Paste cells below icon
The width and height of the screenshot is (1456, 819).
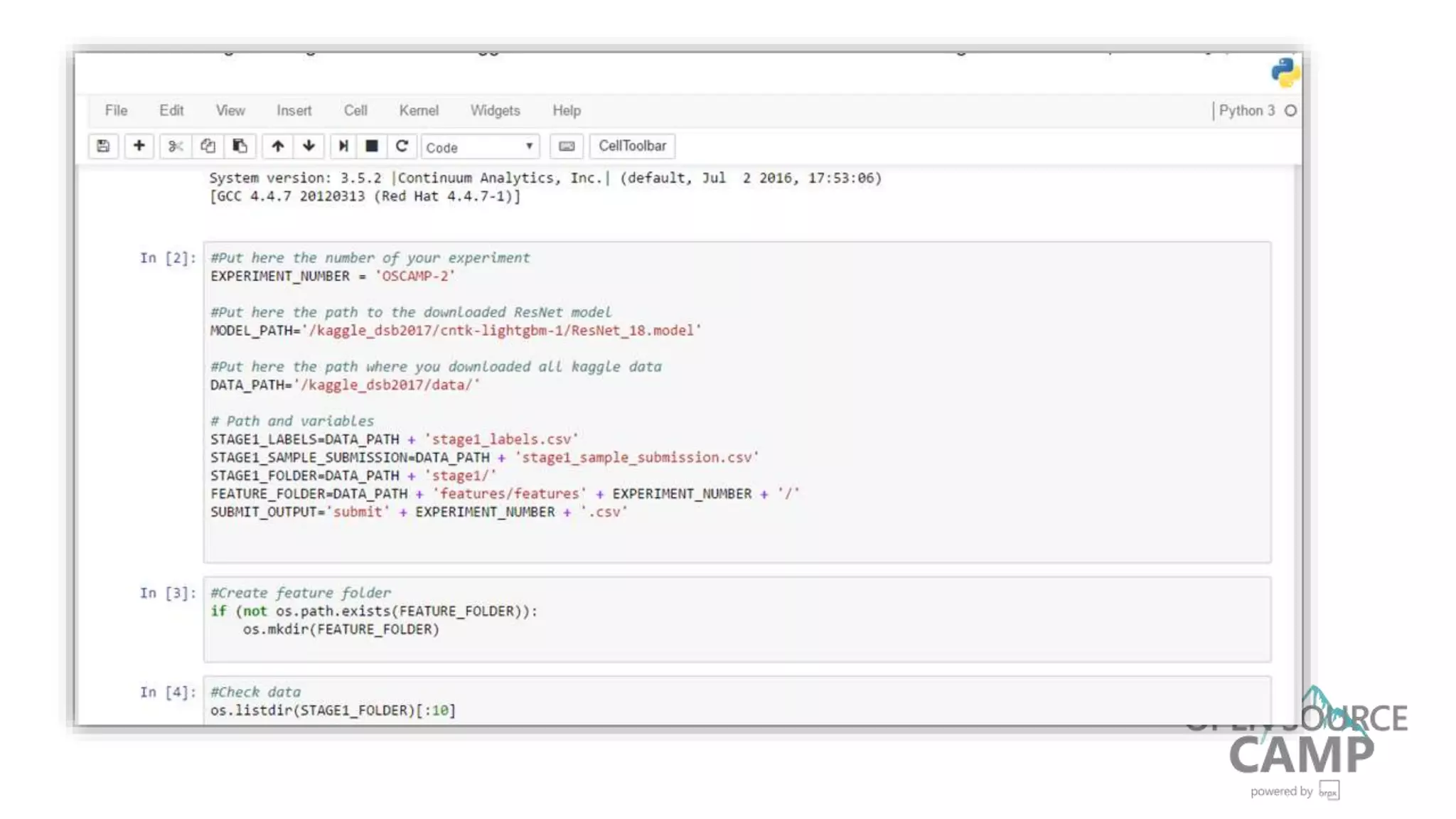point(240,146)
